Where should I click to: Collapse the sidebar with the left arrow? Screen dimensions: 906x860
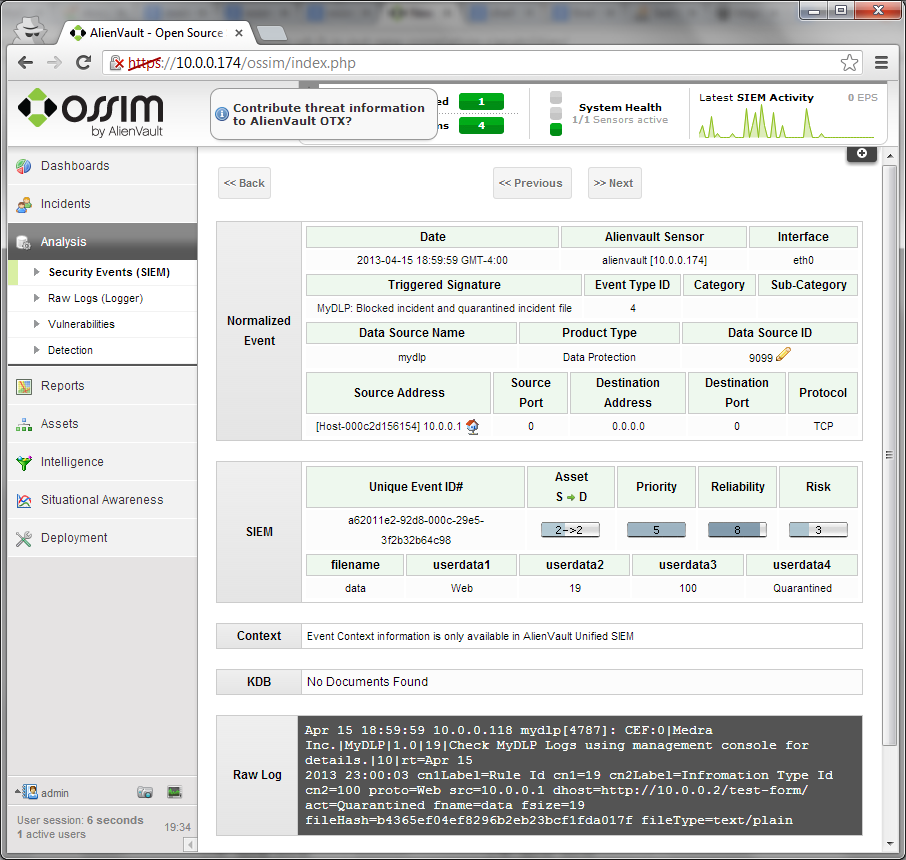pos(190,845)
